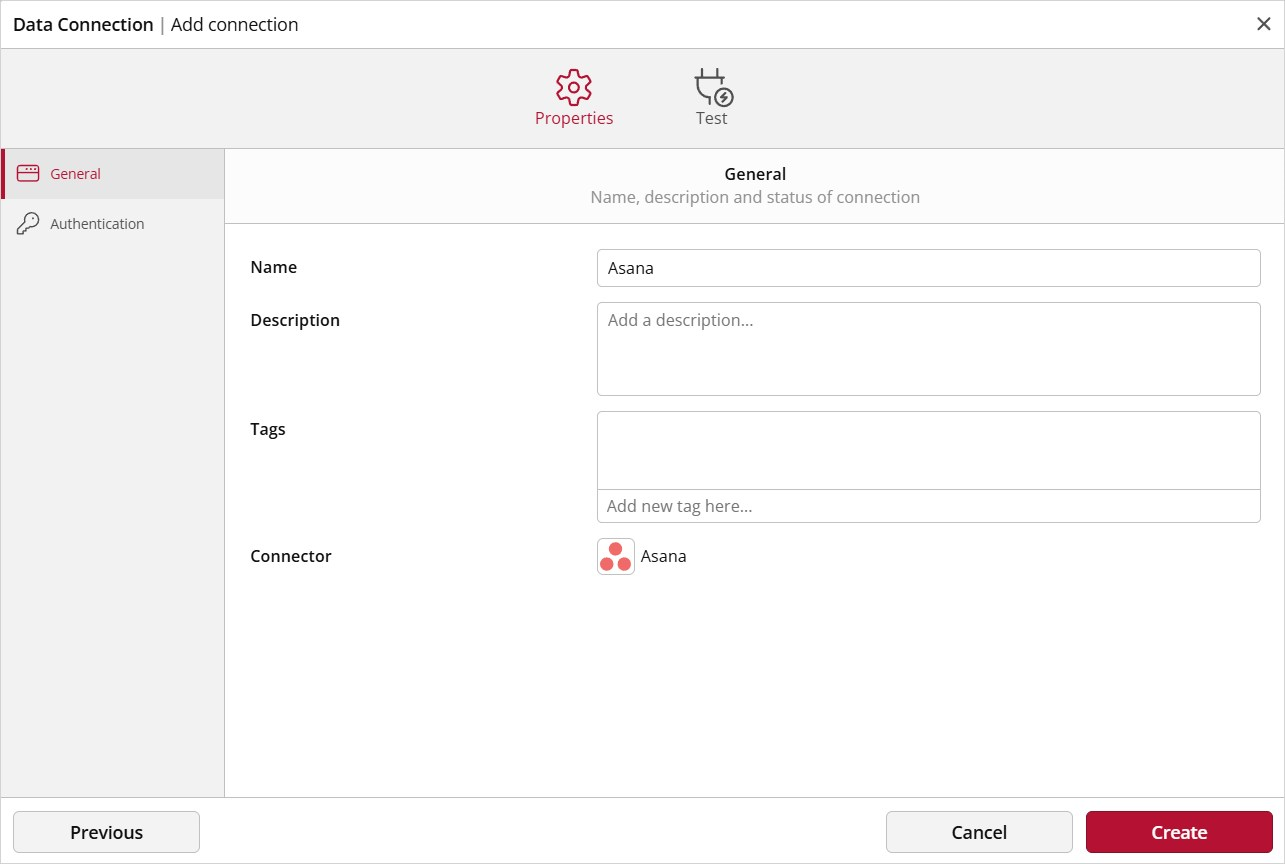
Task: Close the Add connection dialog
Action: (x=1264, y=25)
